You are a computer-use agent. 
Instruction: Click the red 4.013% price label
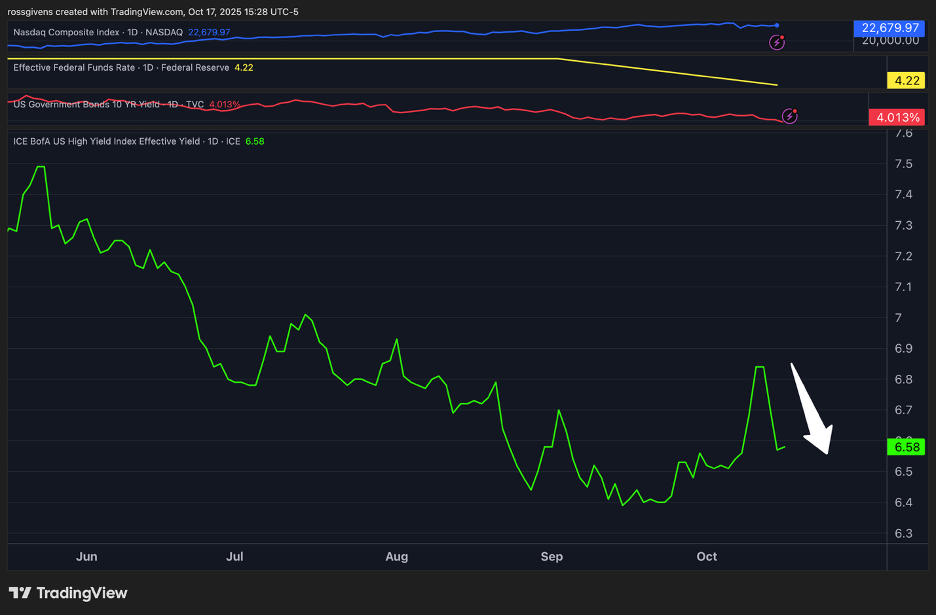[x=896, y=118]
